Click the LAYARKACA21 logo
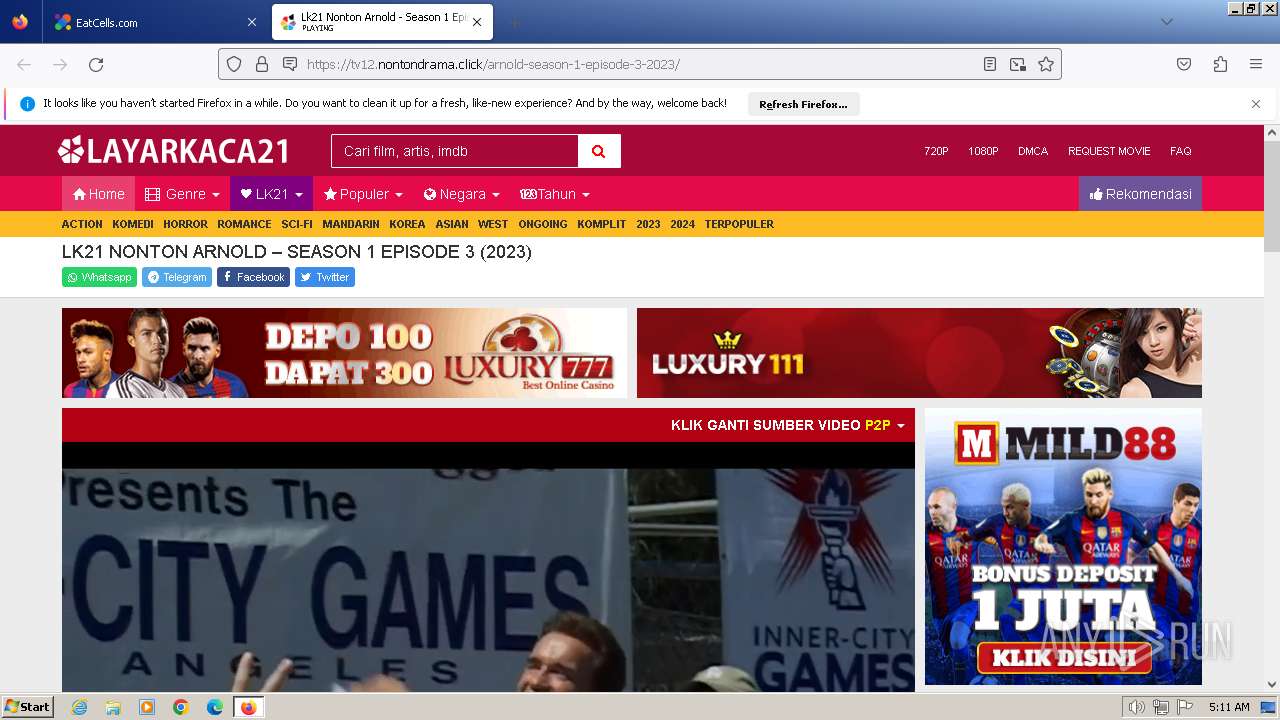Screen dimensions: 1280x720 pos(173,151)
